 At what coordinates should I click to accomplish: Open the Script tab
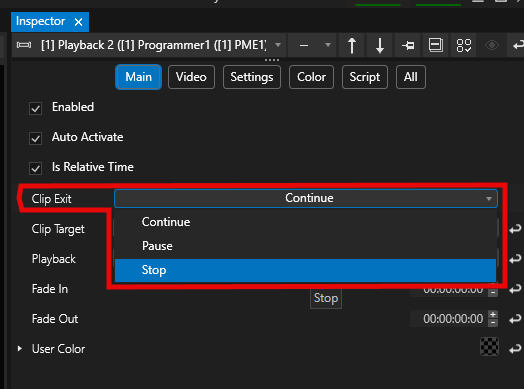(365, 77)
